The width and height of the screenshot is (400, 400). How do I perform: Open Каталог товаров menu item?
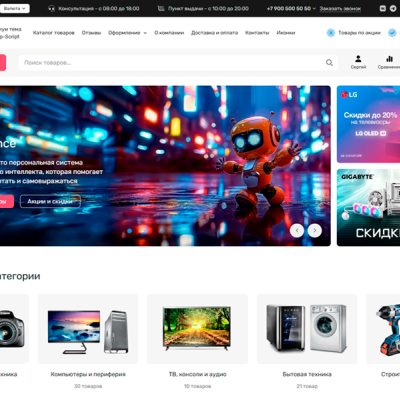(54, 33)
